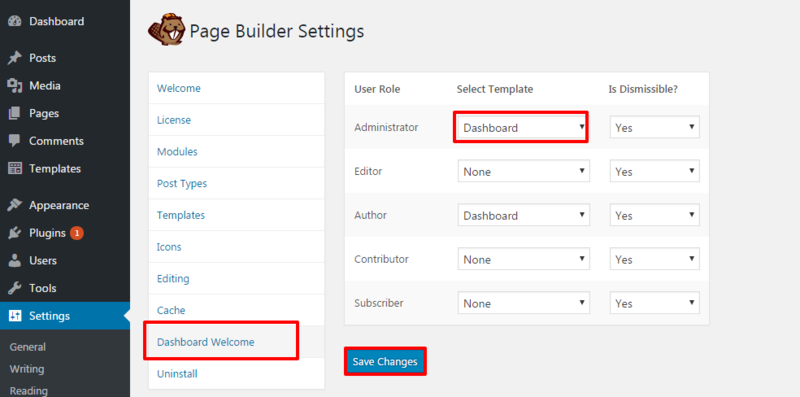Viewport: 800px width, 397px height.
Task: Open Subscriber Is Dismissible dropdown
Action: 655,303
